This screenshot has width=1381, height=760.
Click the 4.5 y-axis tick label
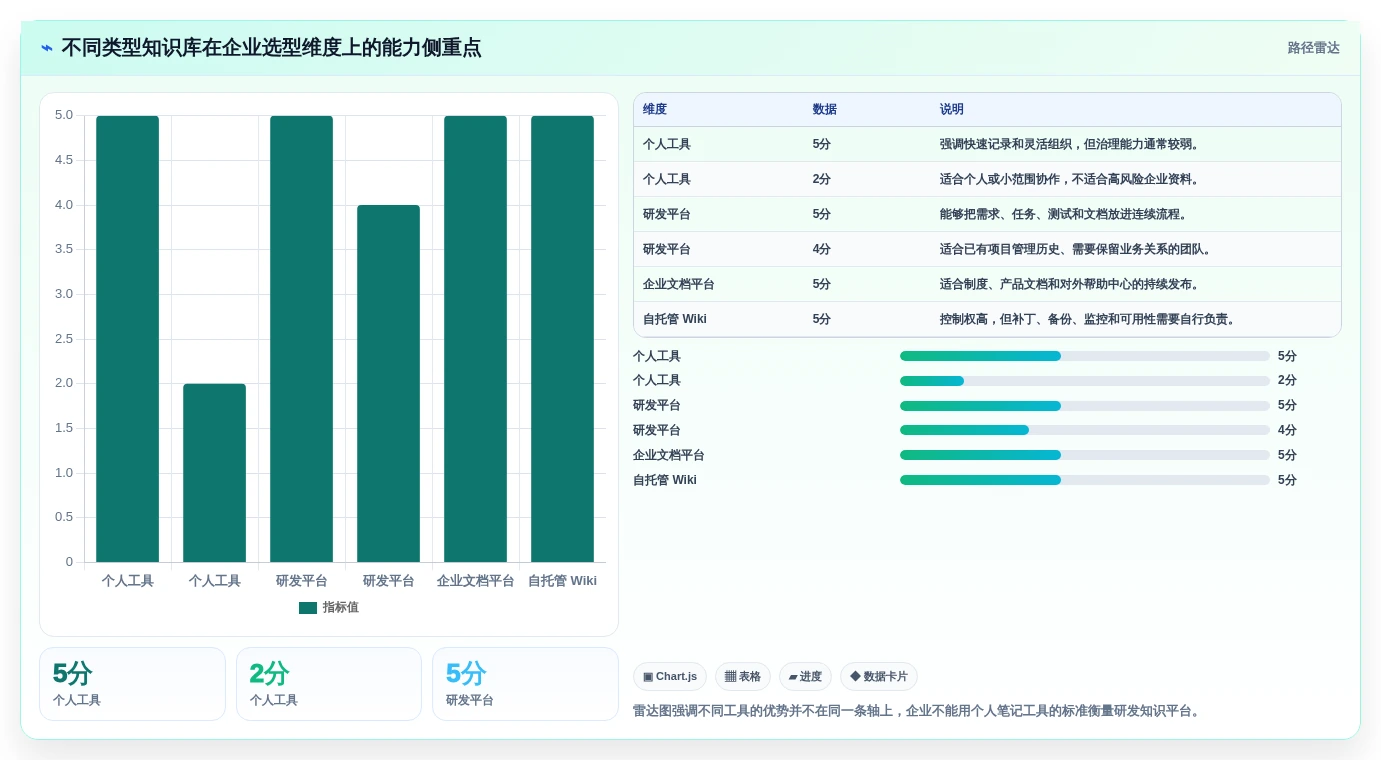(64, 160)
